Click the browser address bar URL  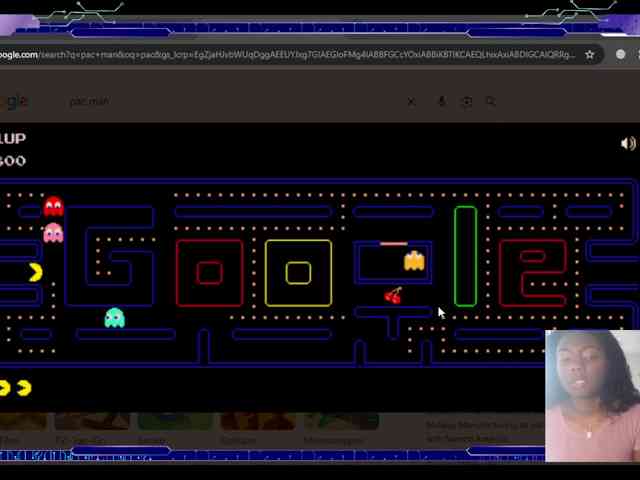click(x=290, y=55)
